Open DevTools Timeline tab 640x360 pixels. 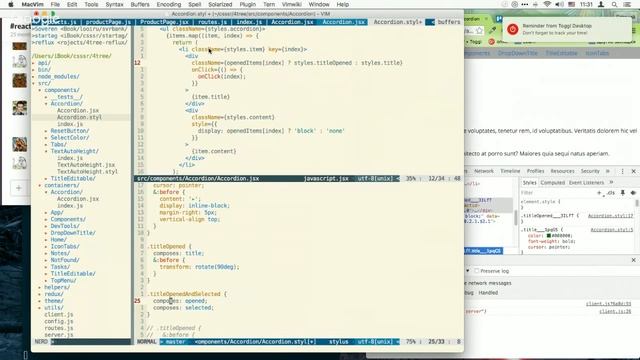click(x=510, y=171)
